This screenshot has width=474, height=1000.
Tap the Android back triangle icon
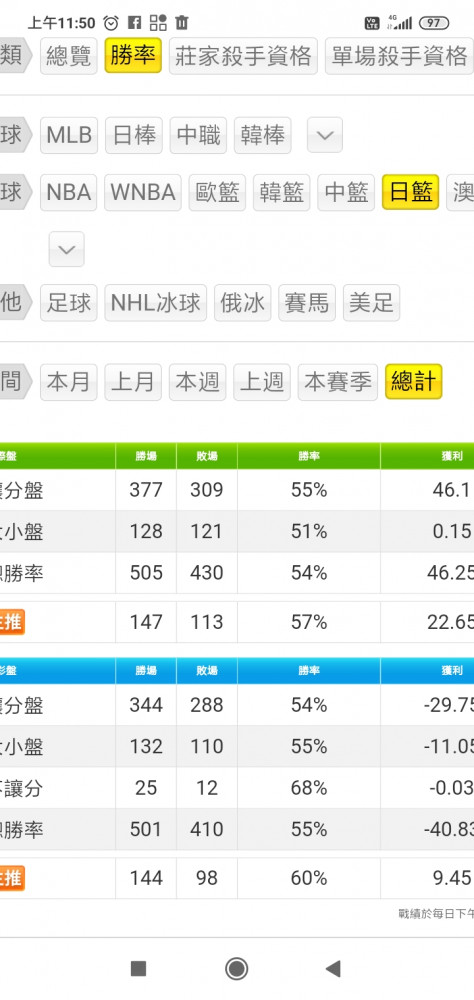tap(333, 969)
